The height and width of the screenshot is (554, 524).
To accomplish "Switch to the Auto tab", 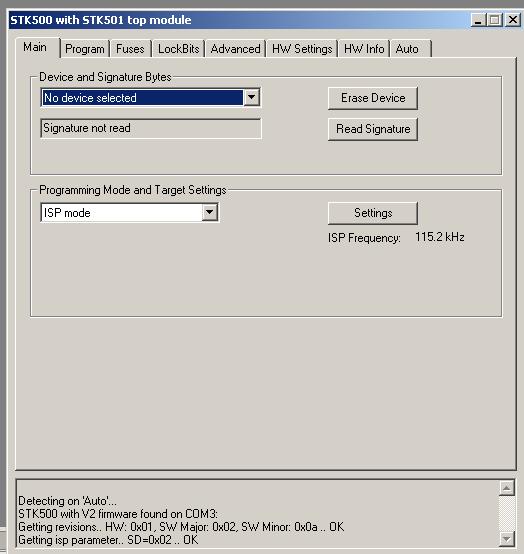I will [x=410, y=49].
